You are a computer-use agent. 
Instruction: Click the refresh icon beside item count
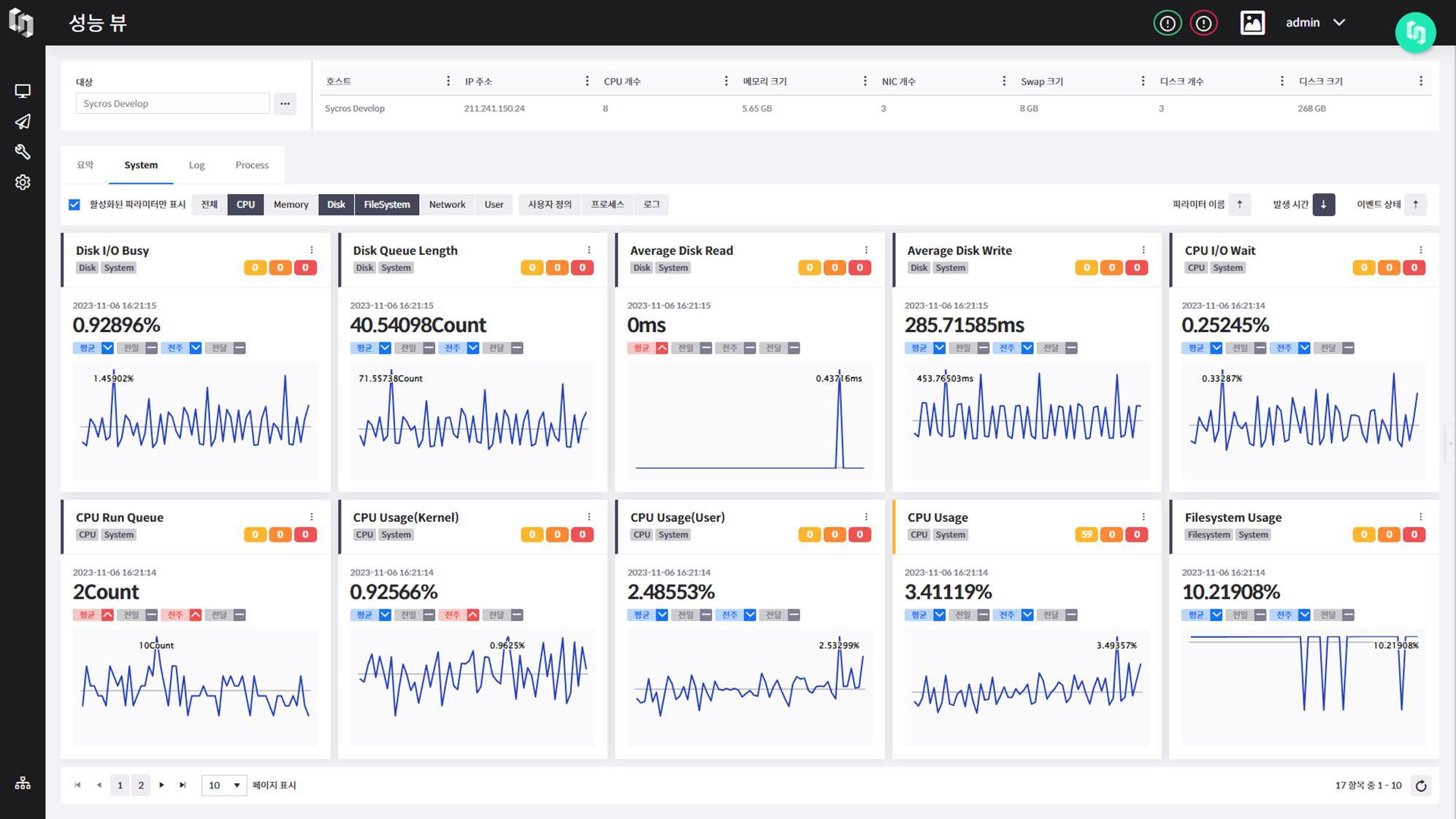click(x=1420, y=786)
